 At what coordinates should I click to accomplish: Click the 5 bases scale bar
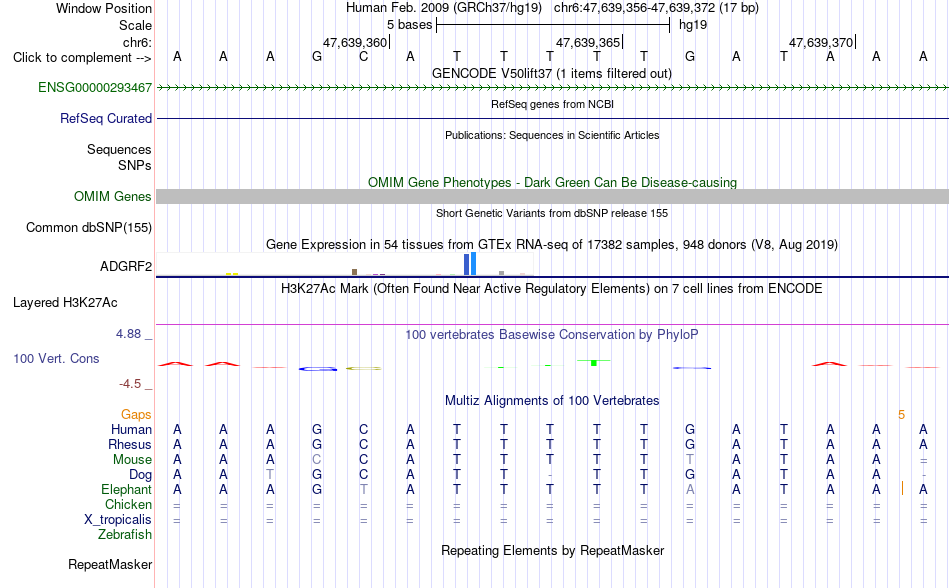[x=553, y=25]
